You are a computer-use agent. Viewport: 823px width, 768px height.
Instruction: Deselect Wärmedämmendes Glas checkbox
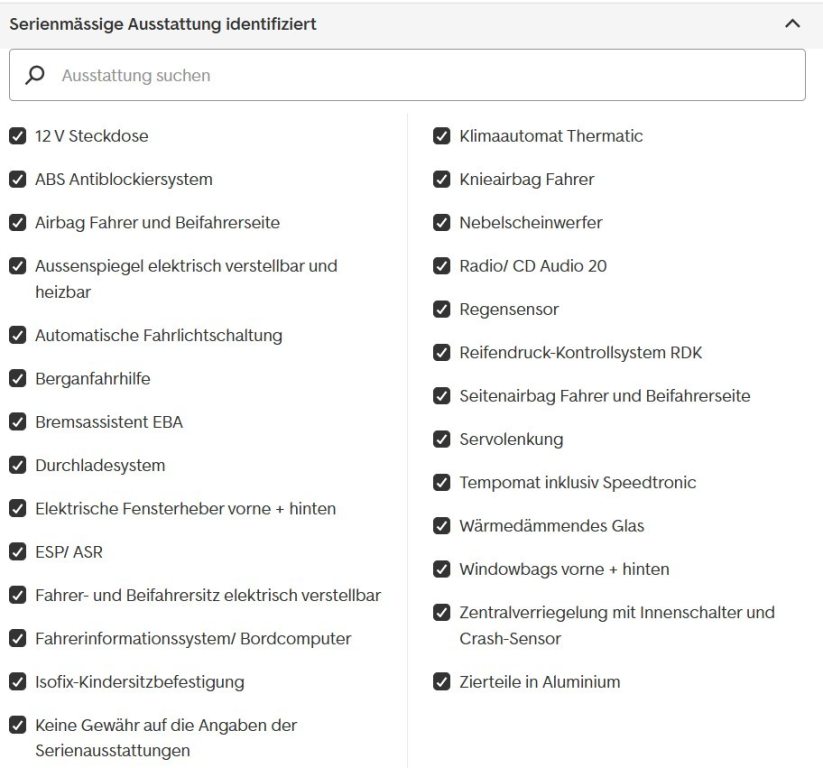[441, 525]
